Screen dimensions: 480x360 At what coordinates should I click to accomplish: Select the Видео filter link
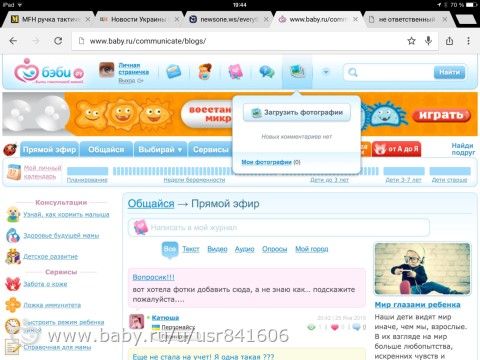pos(217,249)
